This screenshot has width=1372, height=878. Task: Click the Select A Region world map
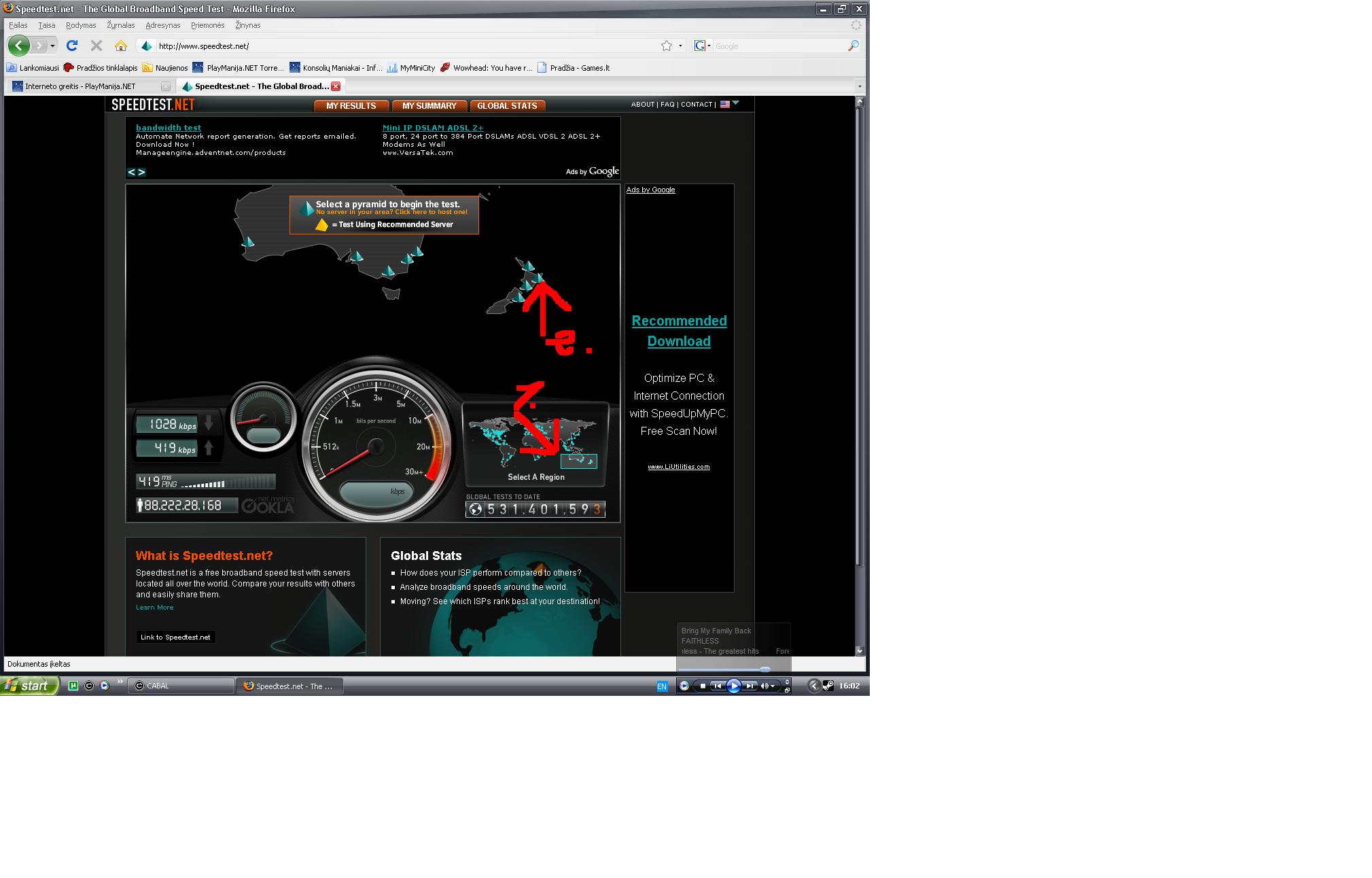click(x=535, y=443)
